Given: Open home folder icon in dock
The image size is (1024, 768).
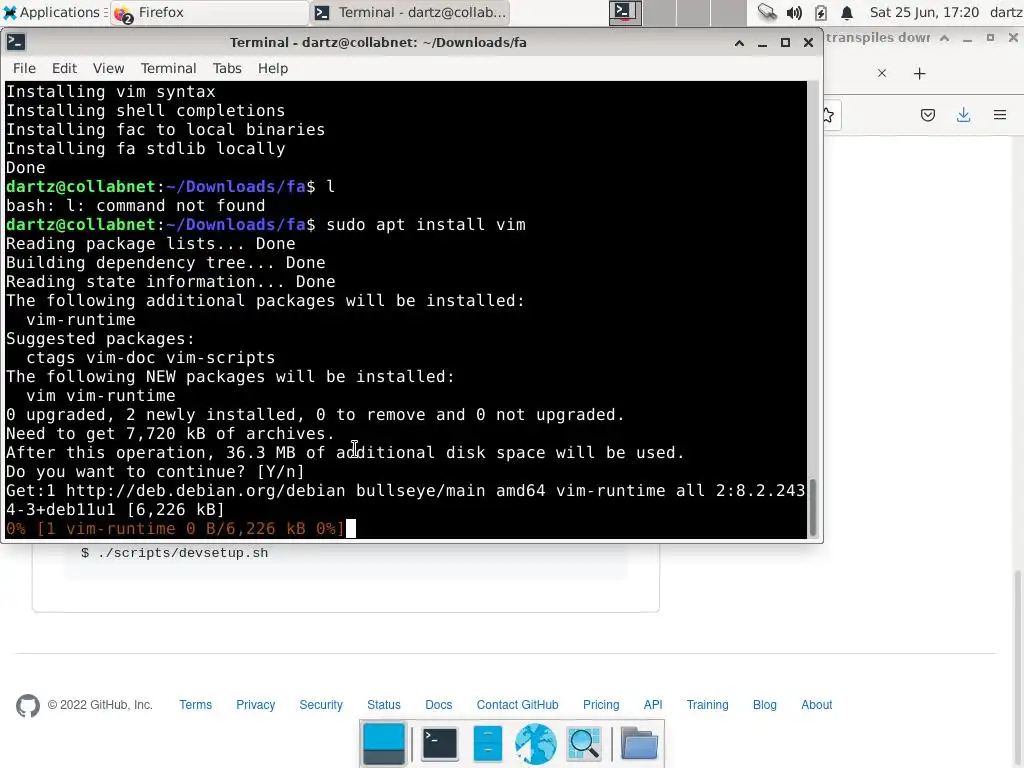Looking at the screenshot, I should [x=639, y=744].
